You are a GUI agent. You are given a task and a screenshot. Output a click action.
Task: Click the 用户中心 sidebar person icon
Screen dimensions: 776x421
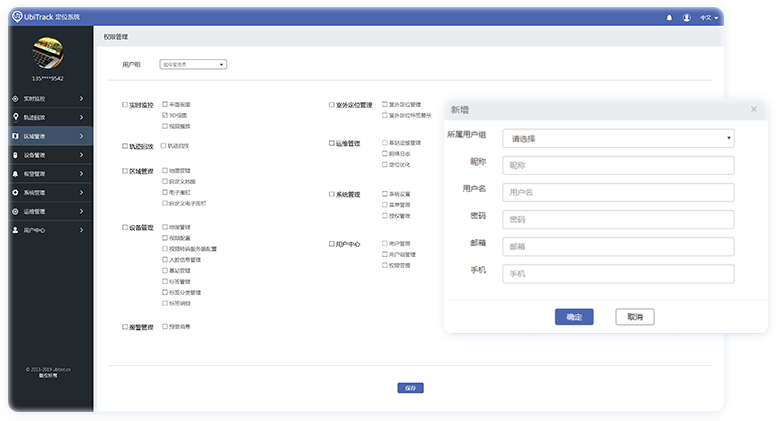15,230
